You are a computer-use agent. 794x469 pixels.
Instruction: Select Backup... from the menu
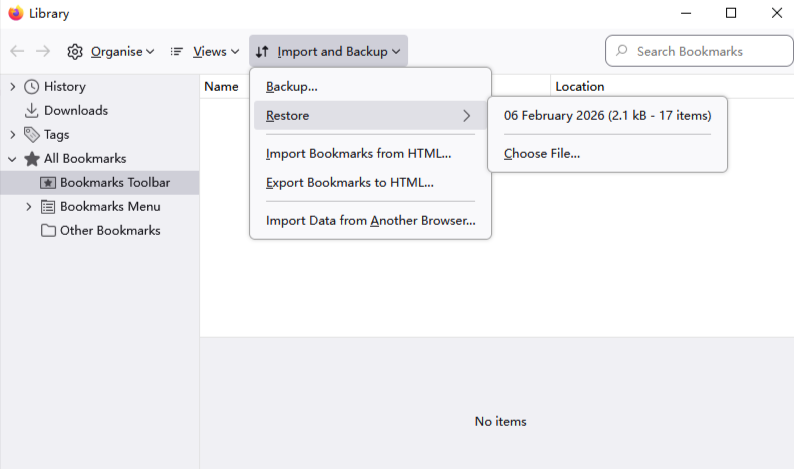(292, 87)
